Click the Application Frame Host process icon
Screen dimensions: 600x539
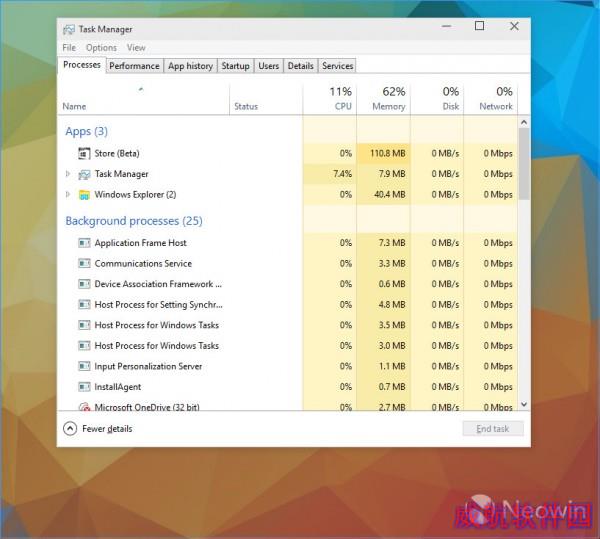[x=84, y=243]
